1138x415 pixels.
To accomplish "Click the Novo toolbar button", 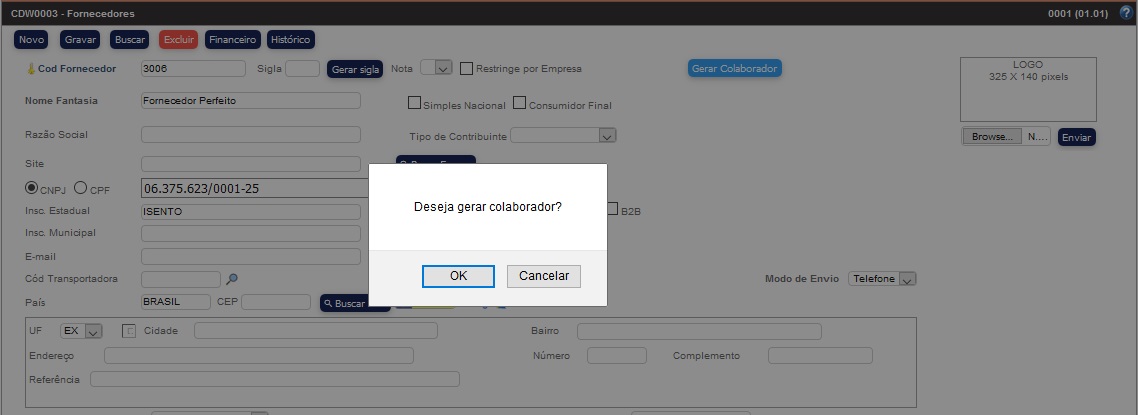I will (32, 40).
